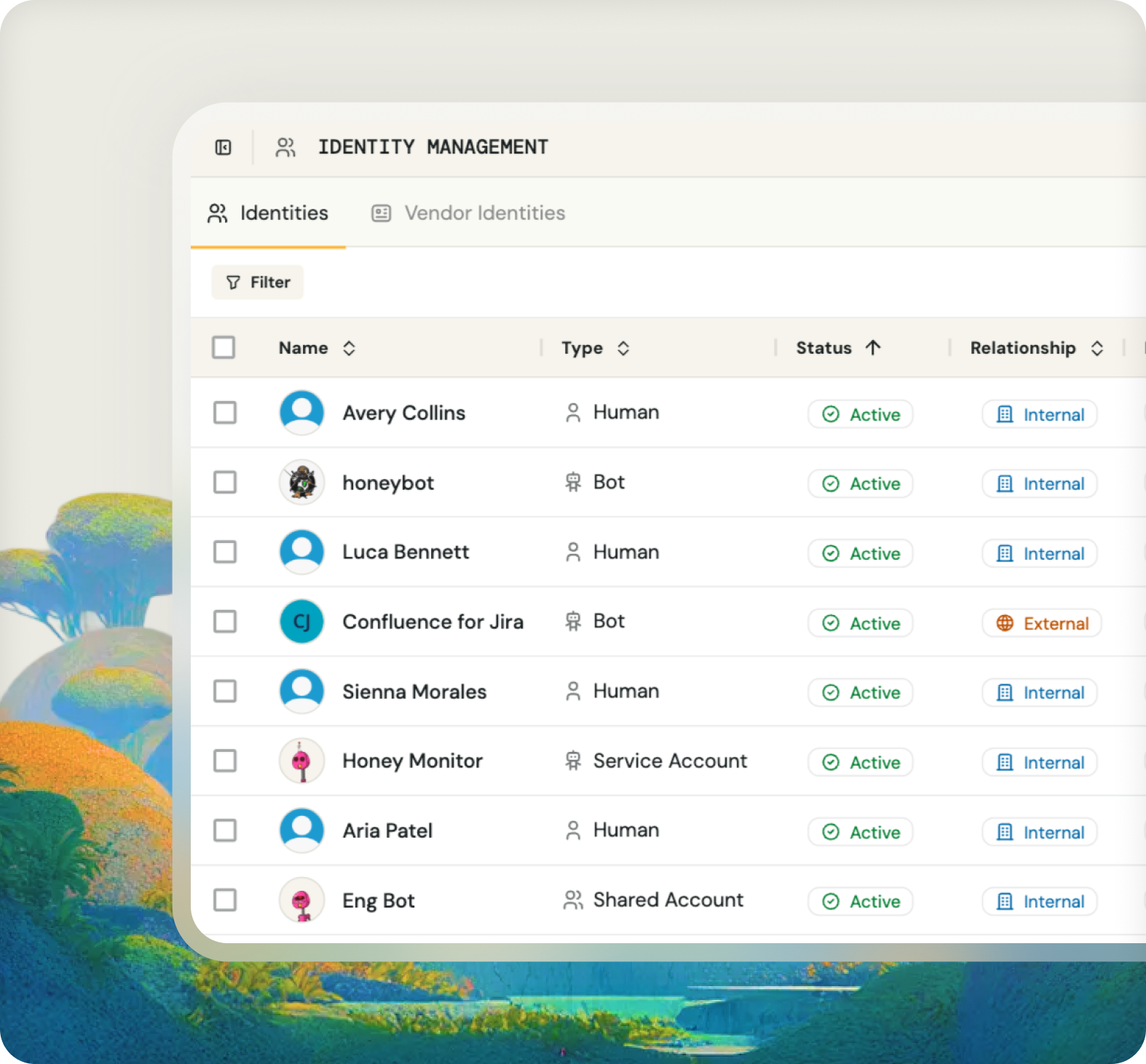Open Avery Collins identity name
The image size is (1146, 1064).
click(404, 413)
